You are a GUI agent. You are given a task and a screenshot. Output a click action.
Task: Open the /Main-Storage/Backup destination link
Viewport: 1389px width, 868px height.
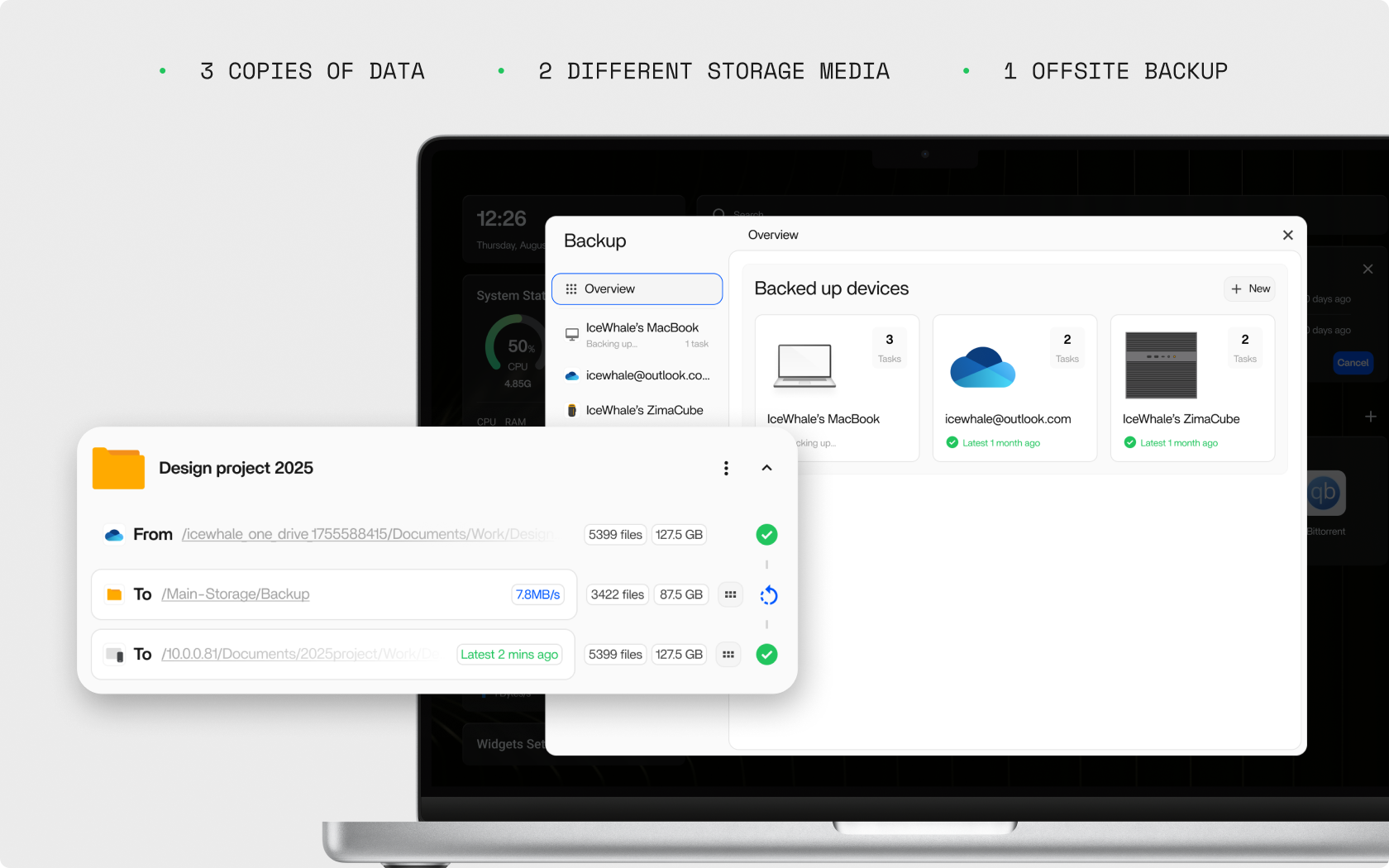coord(236,594)
